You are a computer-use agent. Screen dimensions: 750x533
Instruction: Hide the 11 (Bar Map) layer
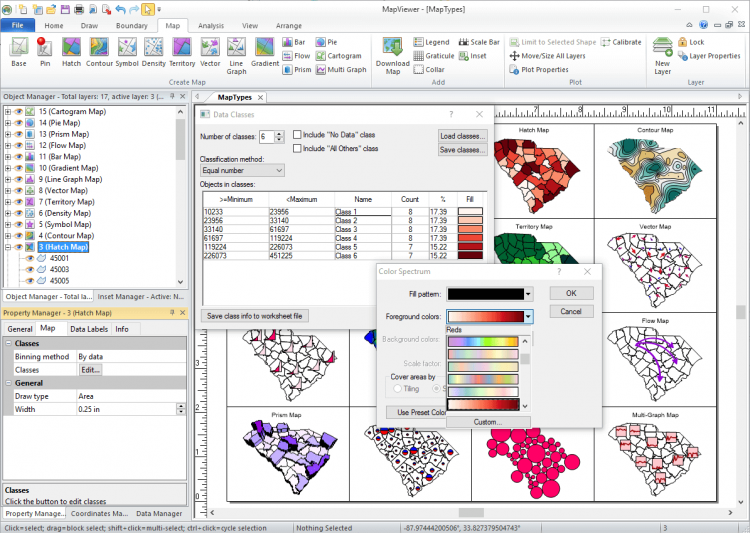19,157
